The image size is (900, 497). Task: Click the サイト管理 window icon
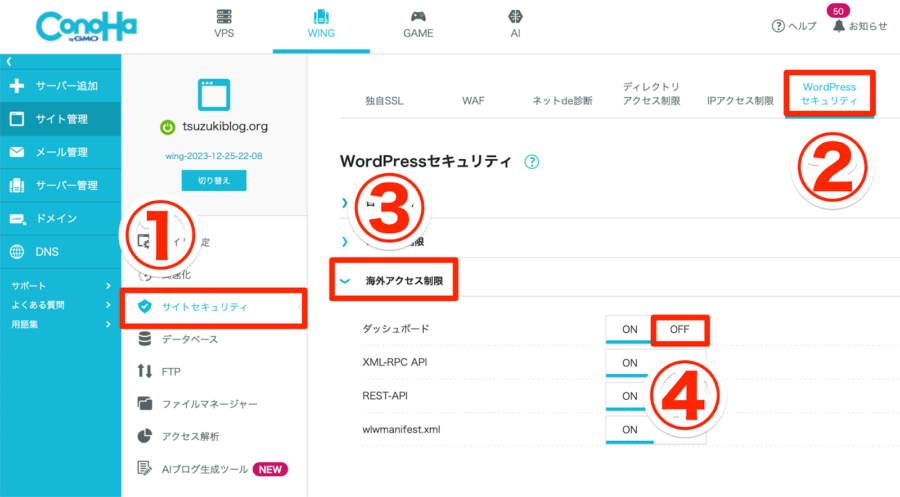17,119
